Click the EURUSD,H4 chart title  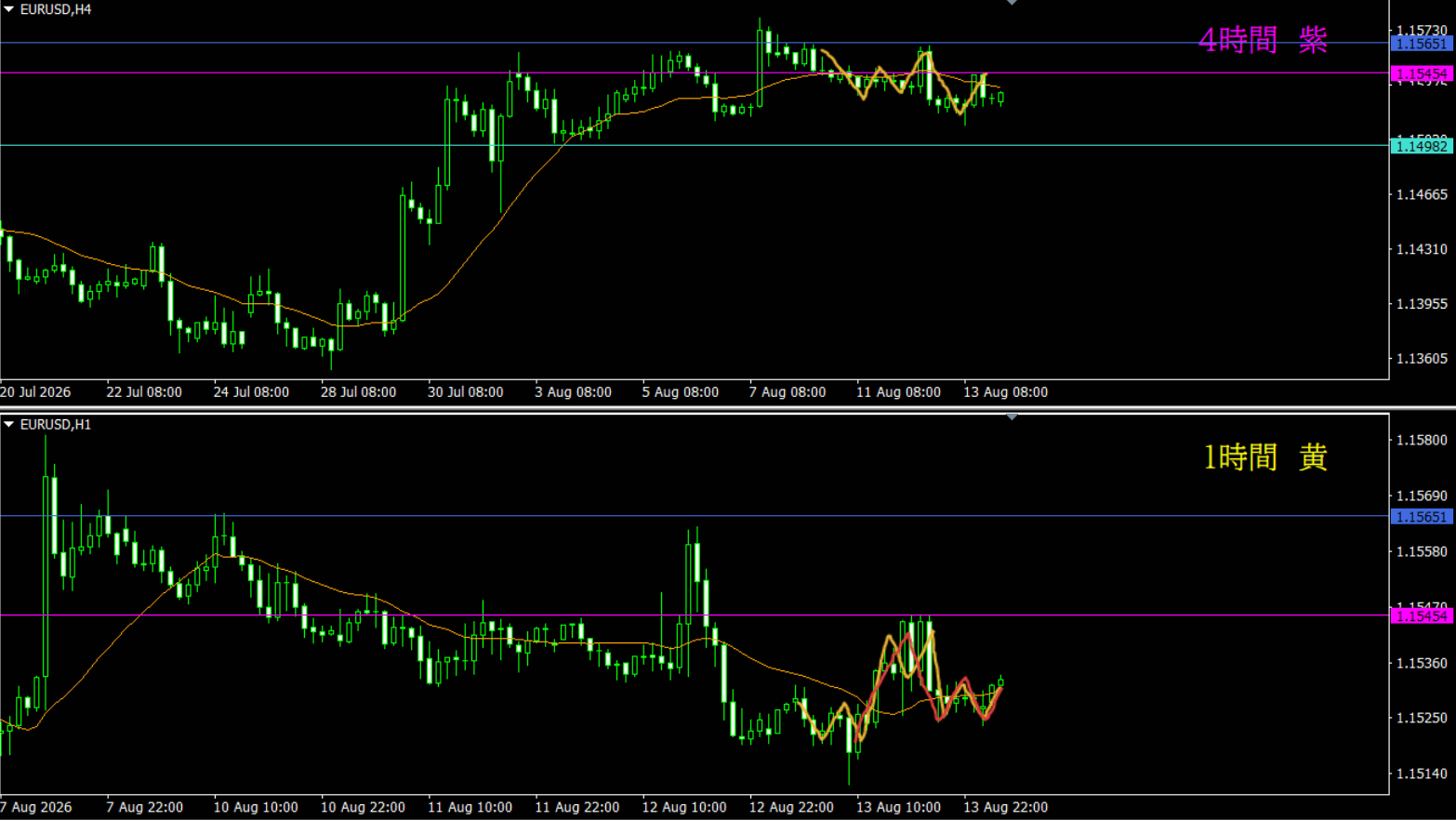click(56, 9)
